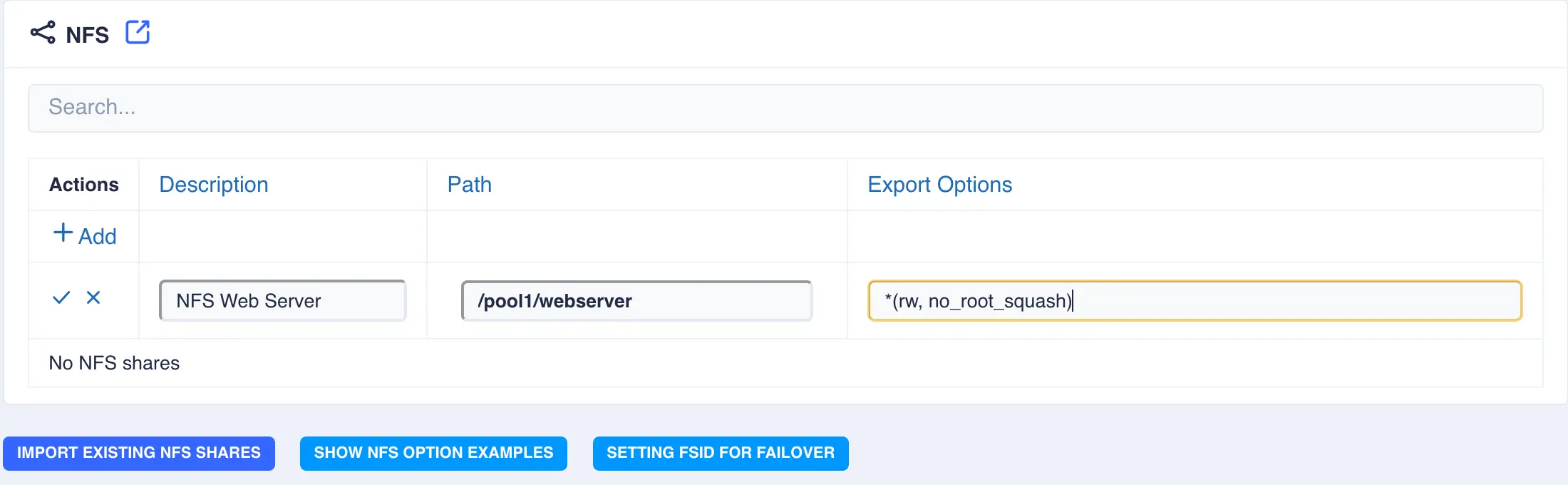Click the /pool1/webserver path field
1568x485 pixels.
636,301
